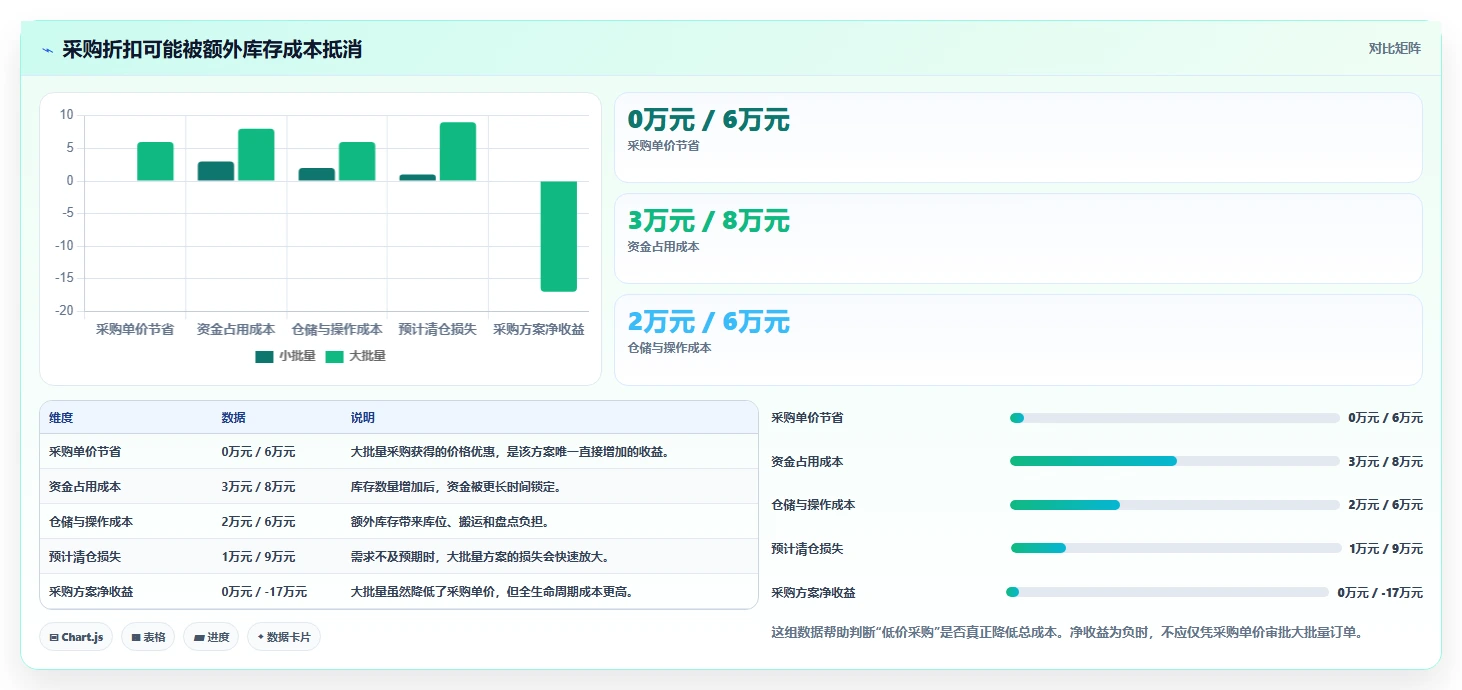Screen dimensions: 1462x690
Task: Toggle the 大批量 legend entry
Action: pyautogui.click(x=355, y=356)
